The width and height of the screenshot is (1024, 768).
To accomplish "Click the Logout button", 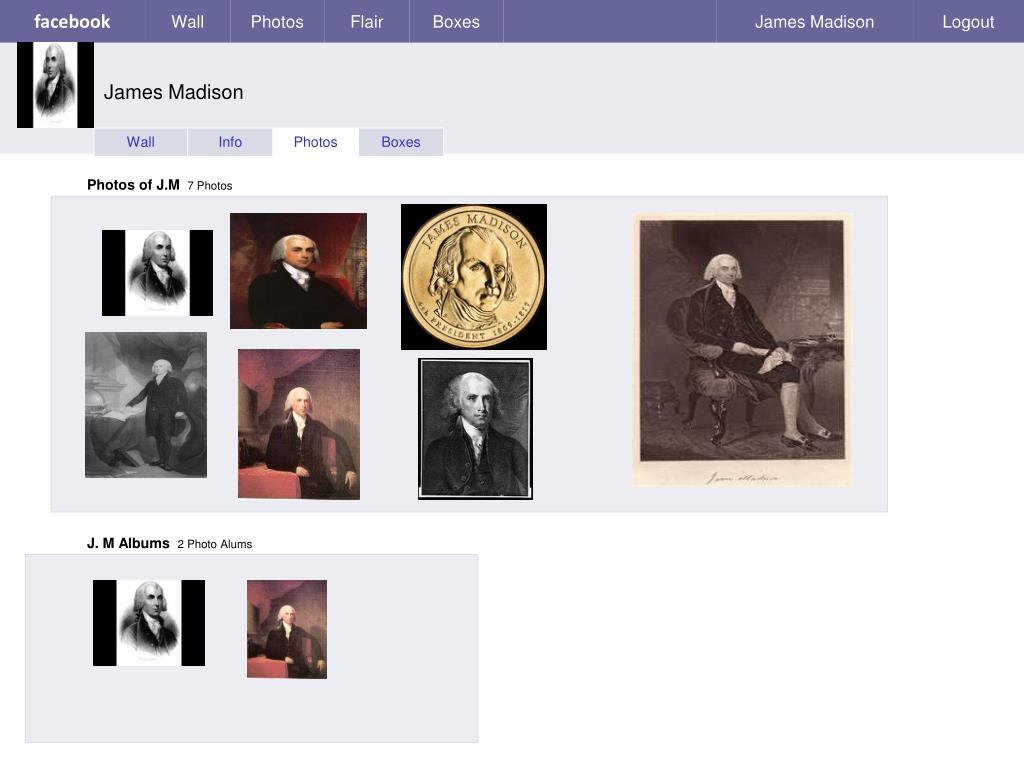I will click(968, 22).
